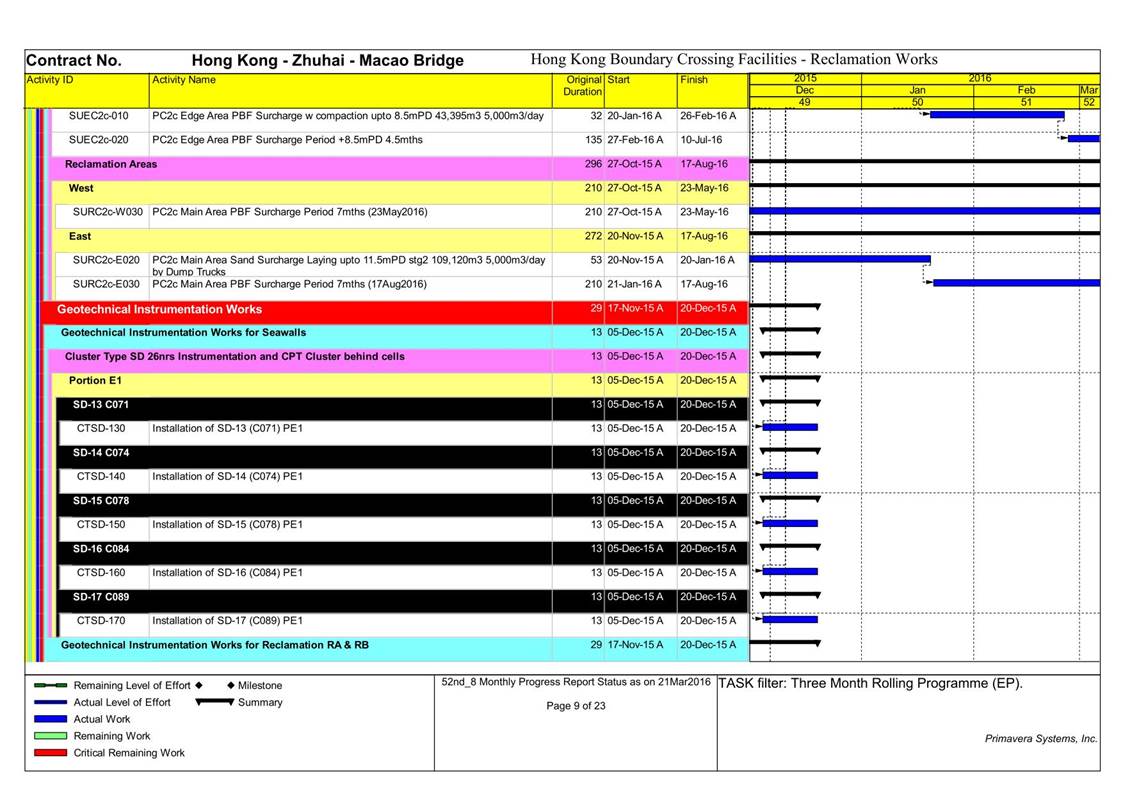Click the SUEC2c-010 blue Gantt bar
The width and height of the screenshot is (1123, 794).
(997, 115)
